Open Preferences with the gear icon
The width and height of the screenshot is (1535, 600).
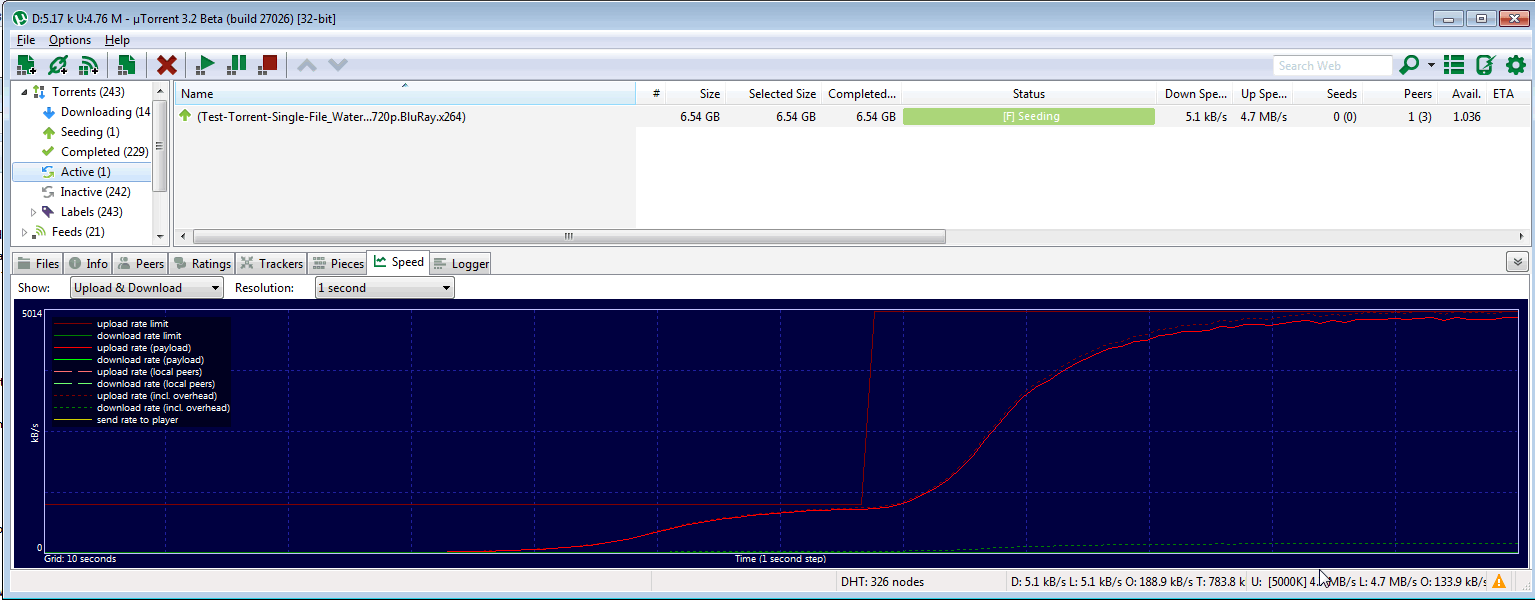click(x=1516, y=65)
